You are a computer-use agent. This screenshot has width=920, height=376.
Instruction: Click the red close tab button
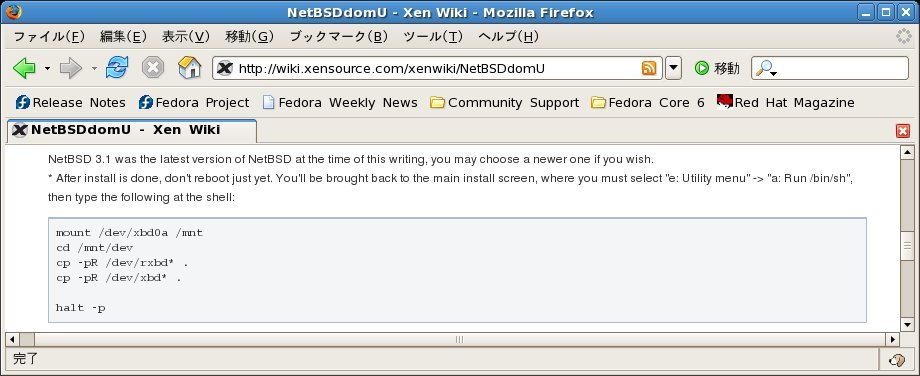tap(903, 131)
